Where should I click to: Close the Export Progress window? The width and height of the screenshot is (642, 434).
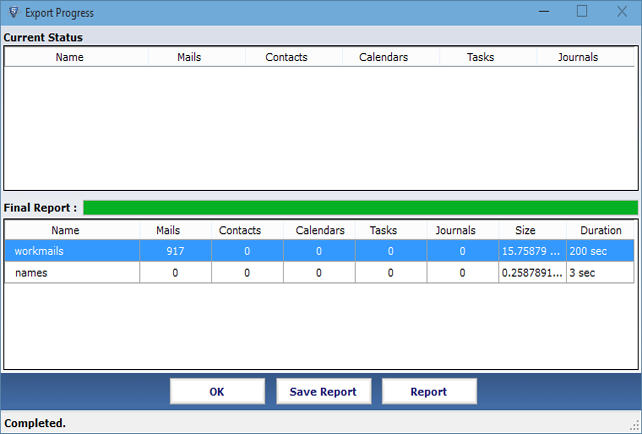point(622,12)
